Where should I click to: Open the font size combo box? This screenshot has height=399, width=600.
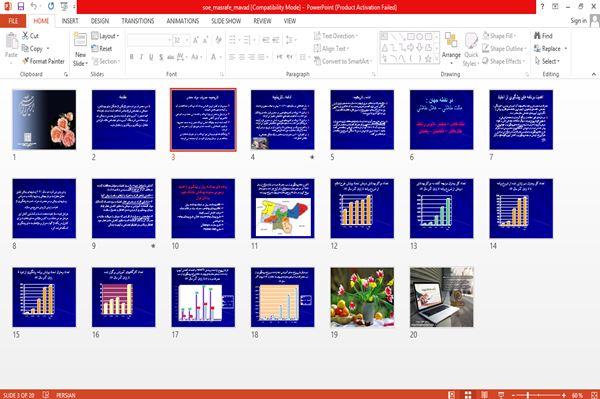coord(181,40)
